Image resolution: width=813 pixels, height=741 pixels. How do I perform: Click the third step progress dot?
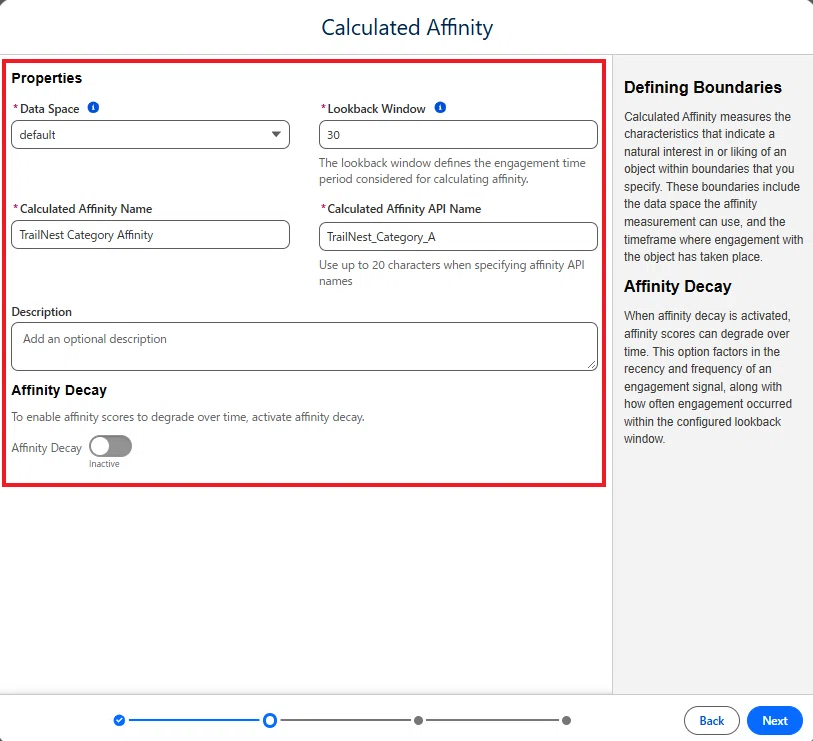418,720
